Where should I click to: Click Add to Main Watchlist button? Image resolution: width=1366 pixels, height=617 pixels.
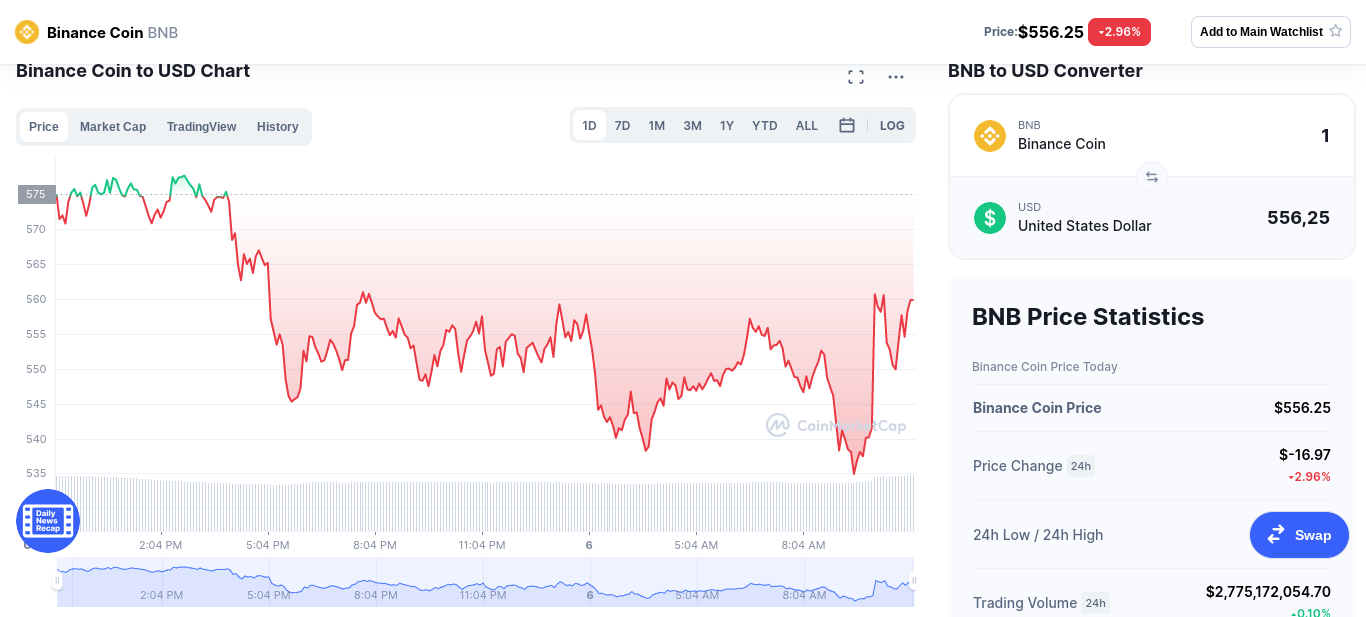click(1271, 32)
